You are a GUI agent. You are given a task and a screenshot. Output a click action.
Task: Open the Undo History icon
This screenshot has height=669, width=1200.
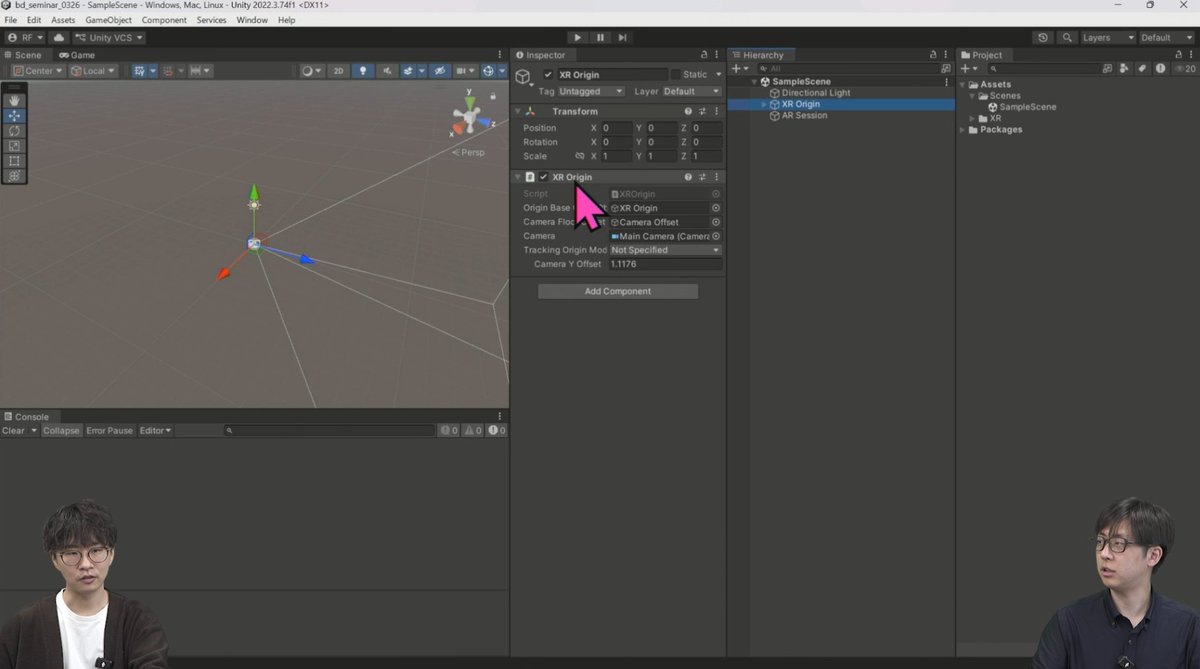[x=1043, y=38]
